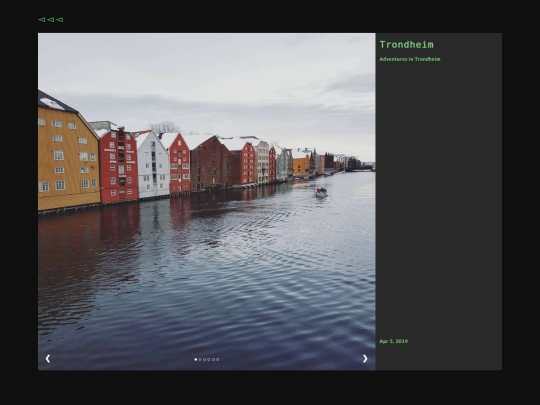Screen dimensions: 540x405
Task: Click the Trondheim harbor photo
Action: (x=207, y=201)
